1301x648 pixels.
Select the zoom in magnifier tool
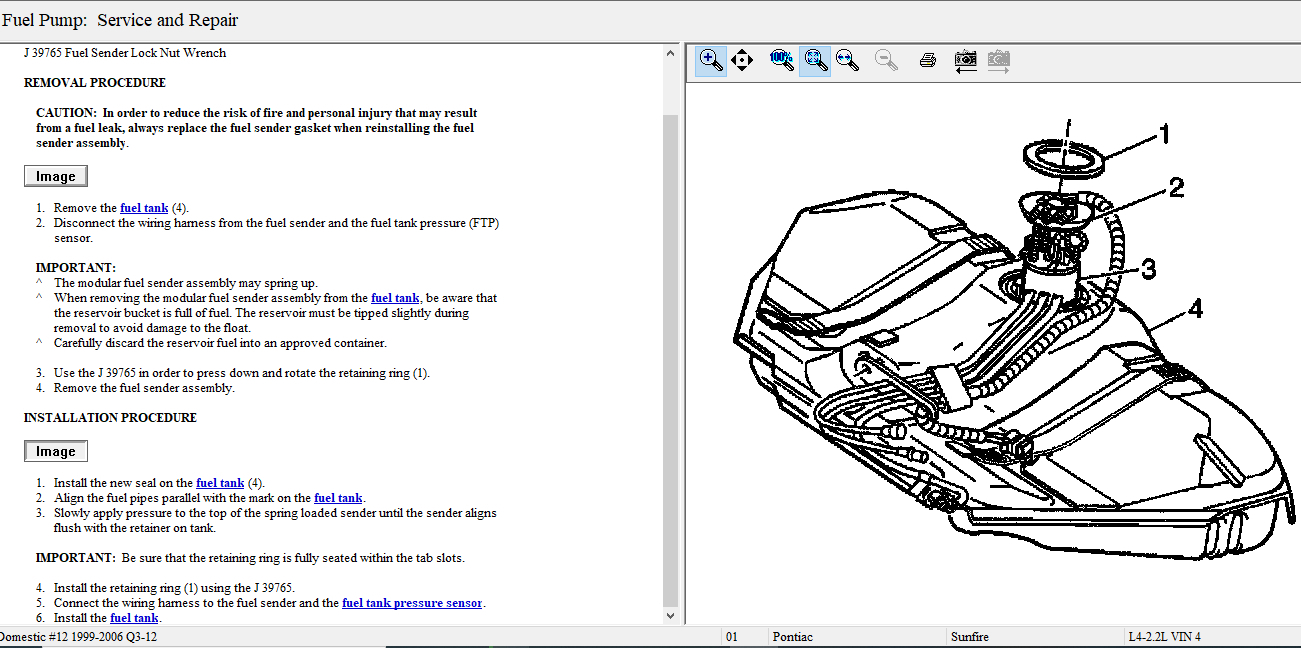[x=710, y=60]
